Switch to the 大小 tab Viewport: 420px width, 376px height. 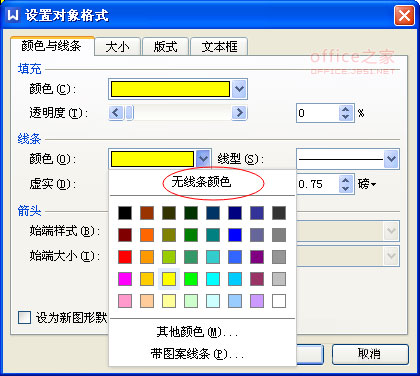118,46
